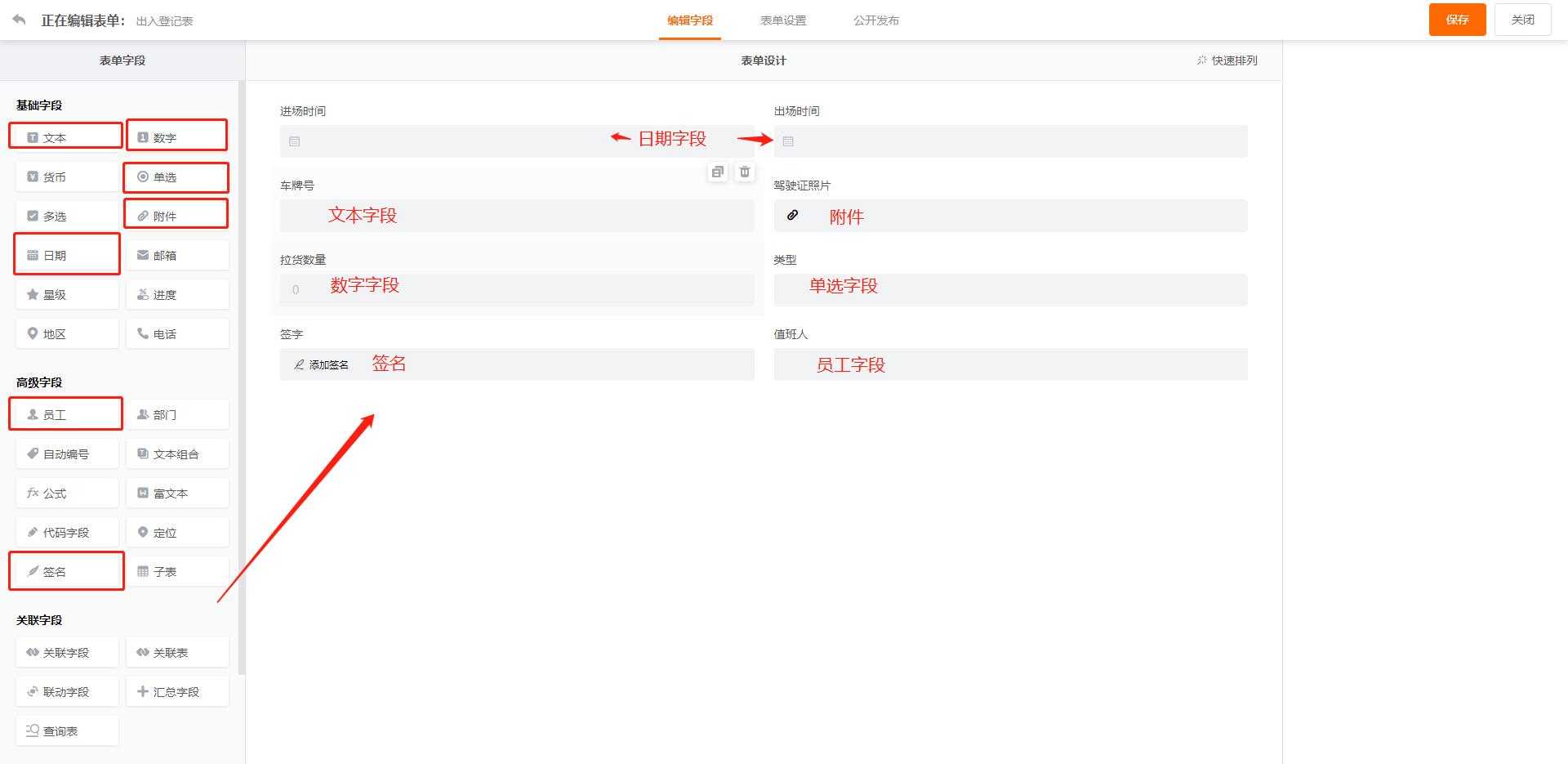Select the 子表 field type
Screen dimensions: 1568x764
tap(176, 571)
